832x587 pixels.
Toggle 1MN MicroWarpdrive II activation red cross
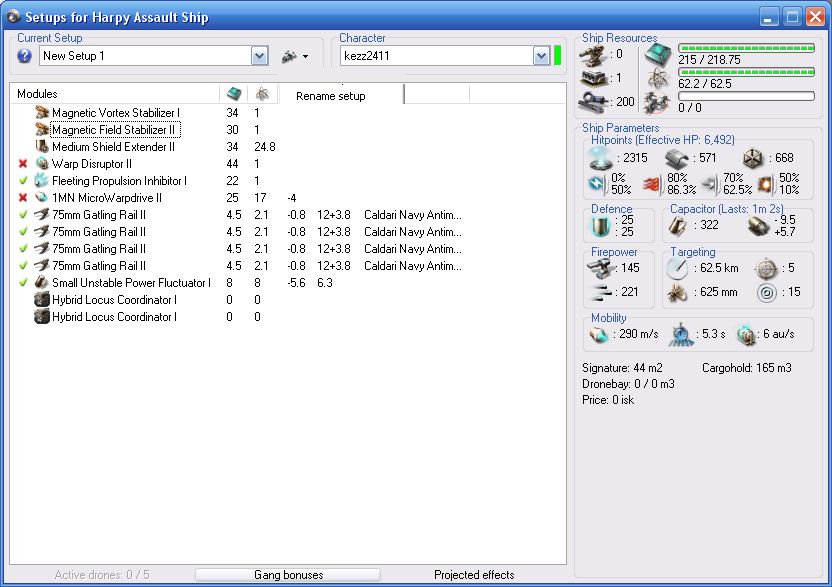click(x=23, y=198)
